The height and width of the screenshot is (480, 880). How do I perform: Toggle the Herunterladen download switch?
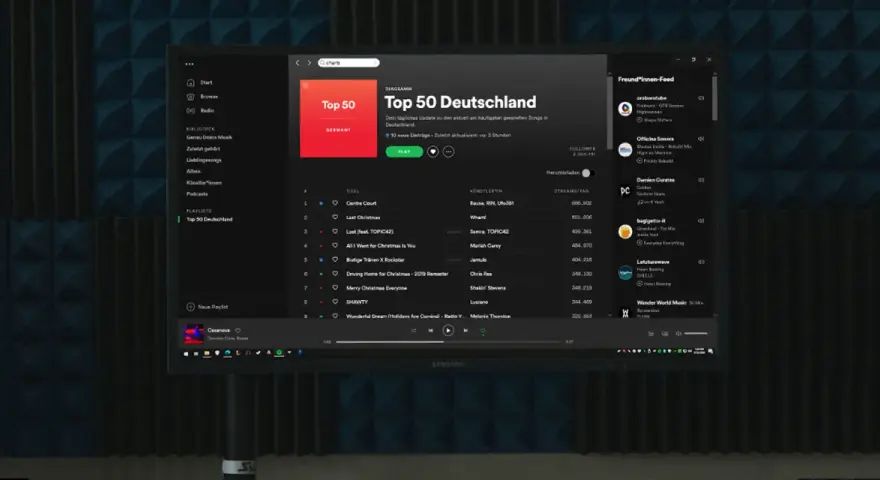(587, 173)
